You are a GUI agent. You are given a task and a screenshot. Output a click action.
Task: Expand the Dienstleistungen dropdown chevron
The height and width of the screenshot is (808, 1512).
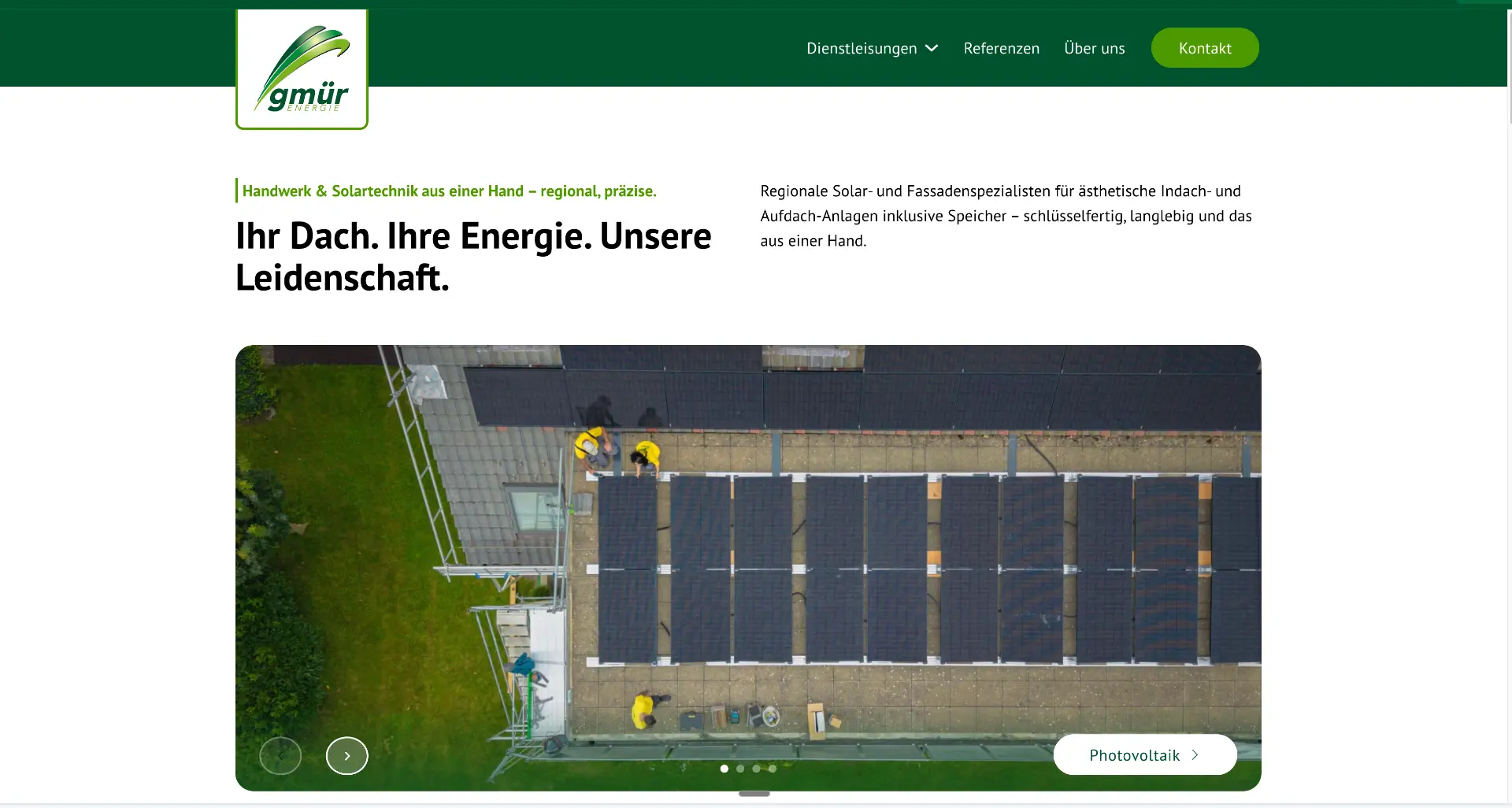[x=932, y=48]
